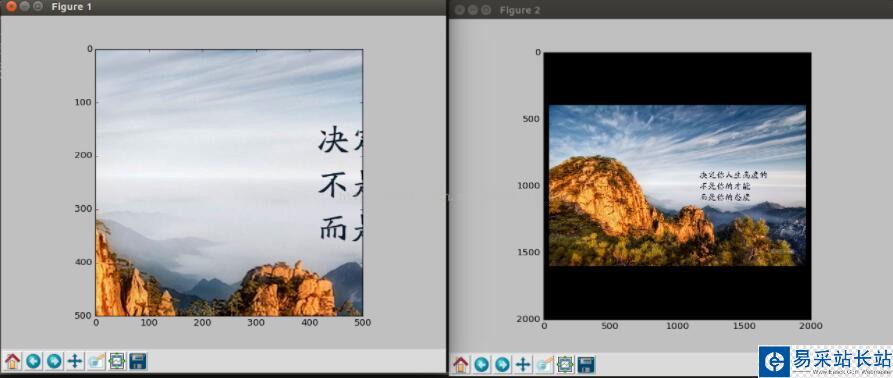Click the cropped mountain image in Figure 1
The width and height of the screenshot is (893, 378).
[x=229, y=182]
